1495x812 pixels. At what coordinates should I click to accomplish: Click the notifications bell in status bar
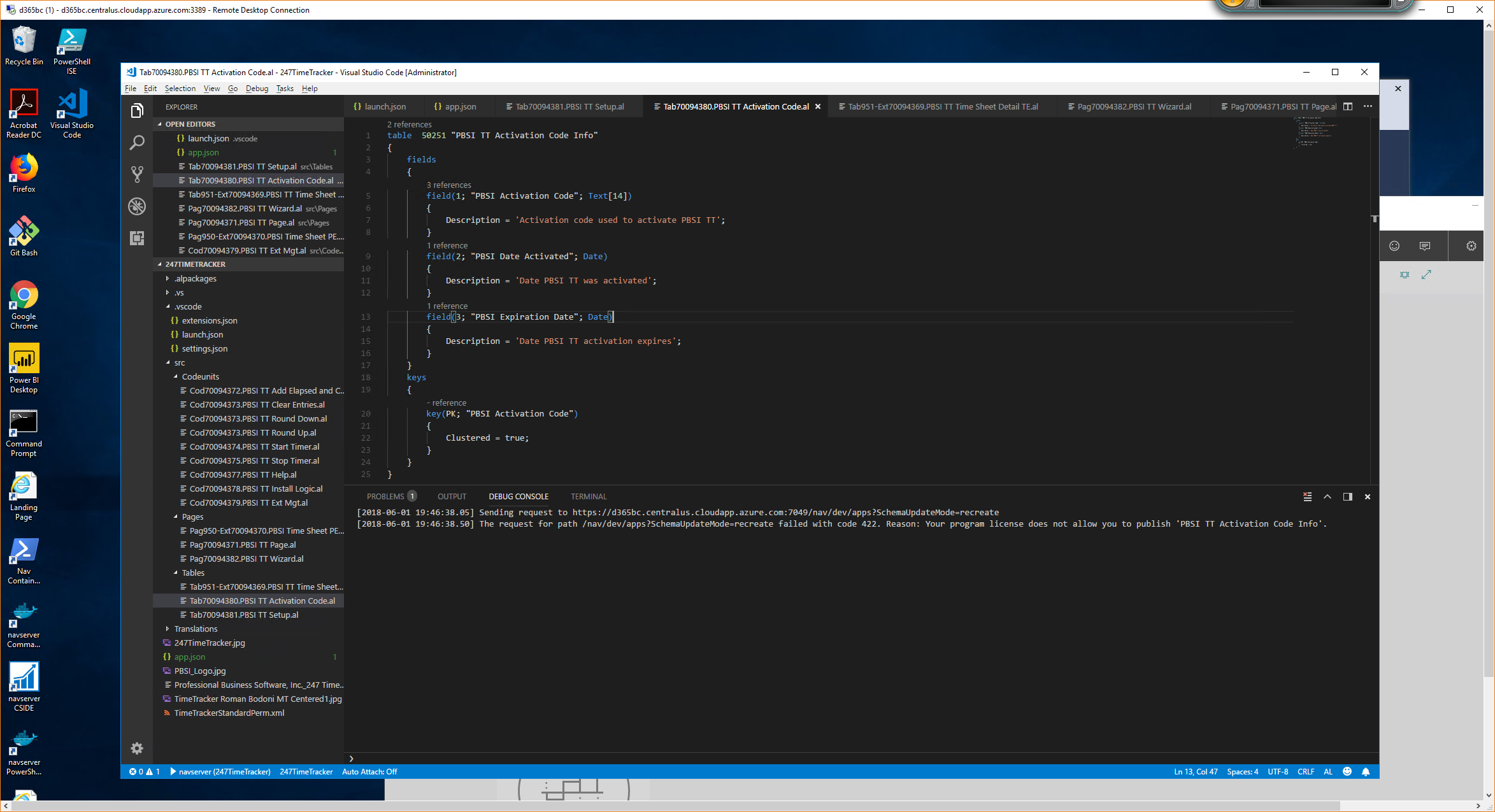tap(1366, 772)
